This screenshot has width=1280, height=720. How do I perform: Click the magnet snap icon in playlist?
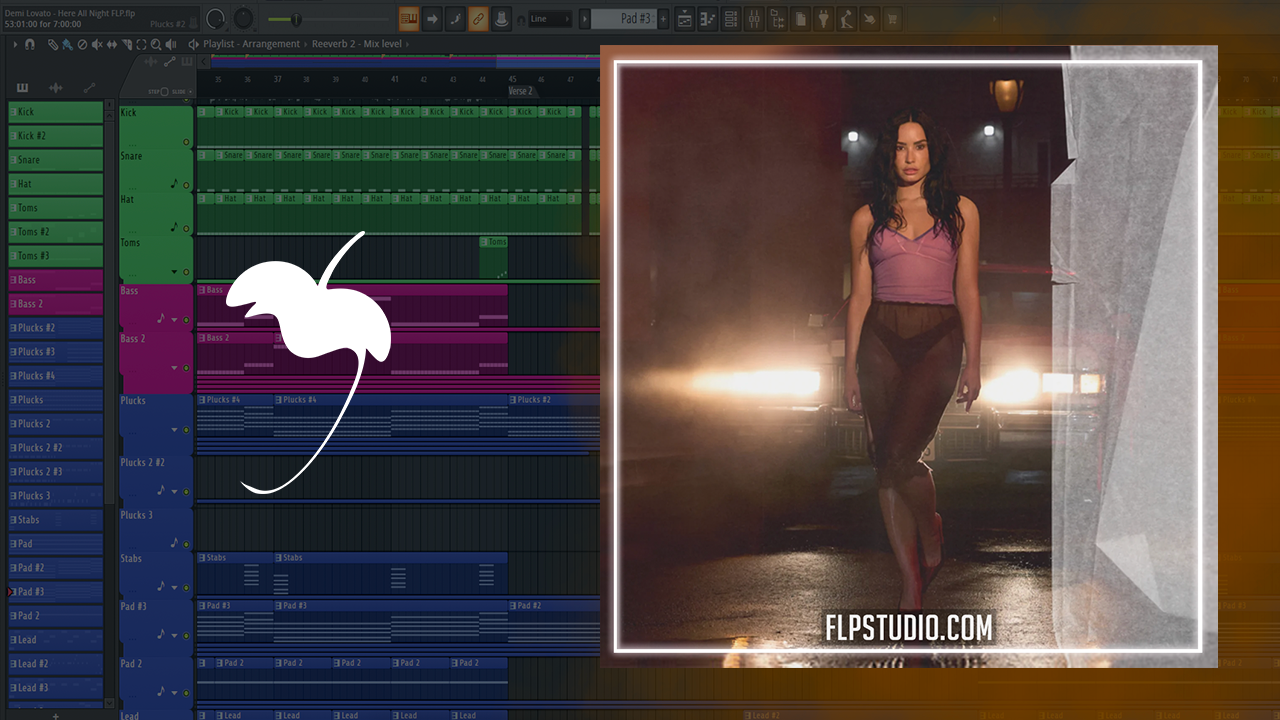click(30, 44)
